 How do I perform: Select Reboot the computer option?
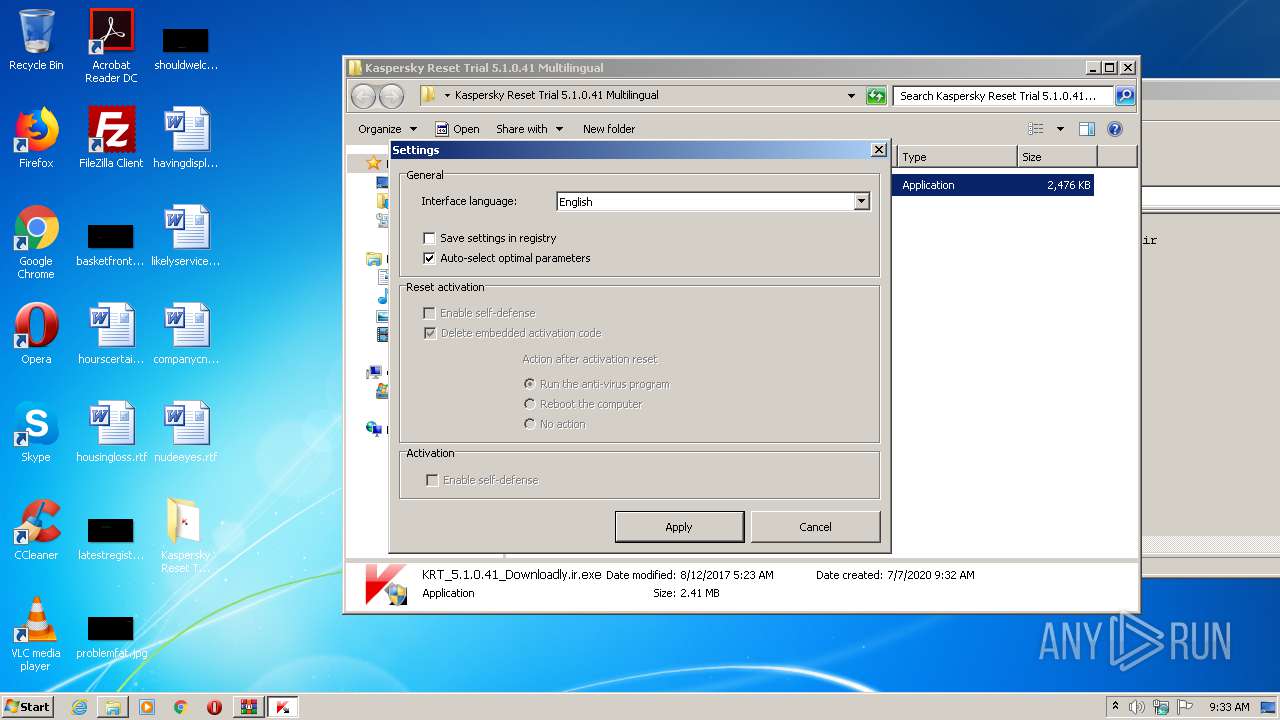530,404
